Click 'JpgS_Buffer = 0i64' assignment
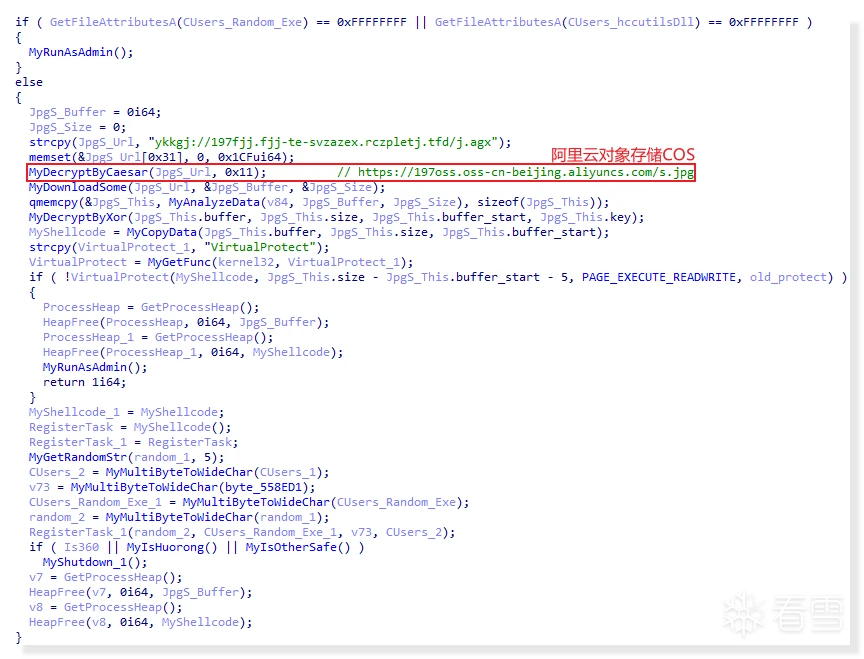Image resolution: width=864 pixels, height=659 pixels. 95,112
